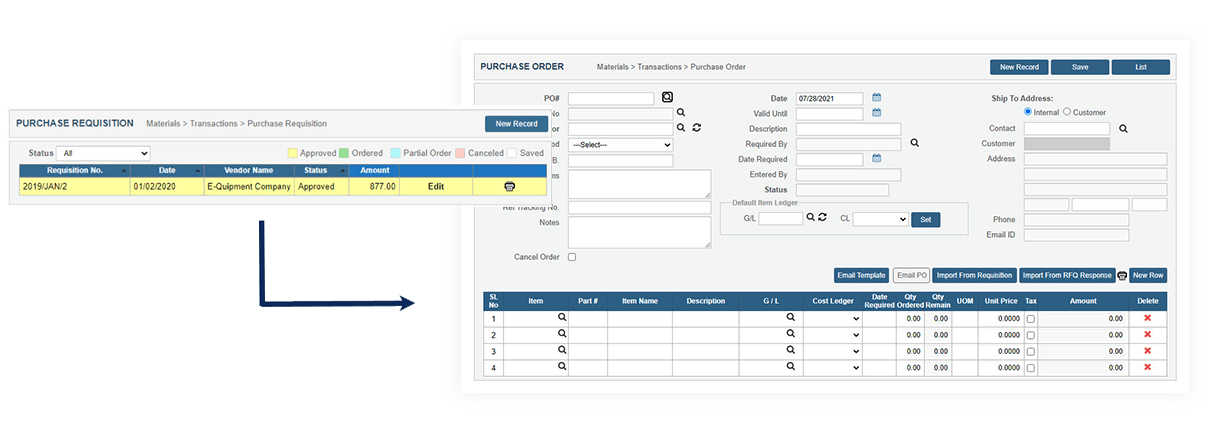The height and width of the screenshot is (443, 1231).
Task: Click the G/L search icon in row 2
Action: (x=791, y=334)
